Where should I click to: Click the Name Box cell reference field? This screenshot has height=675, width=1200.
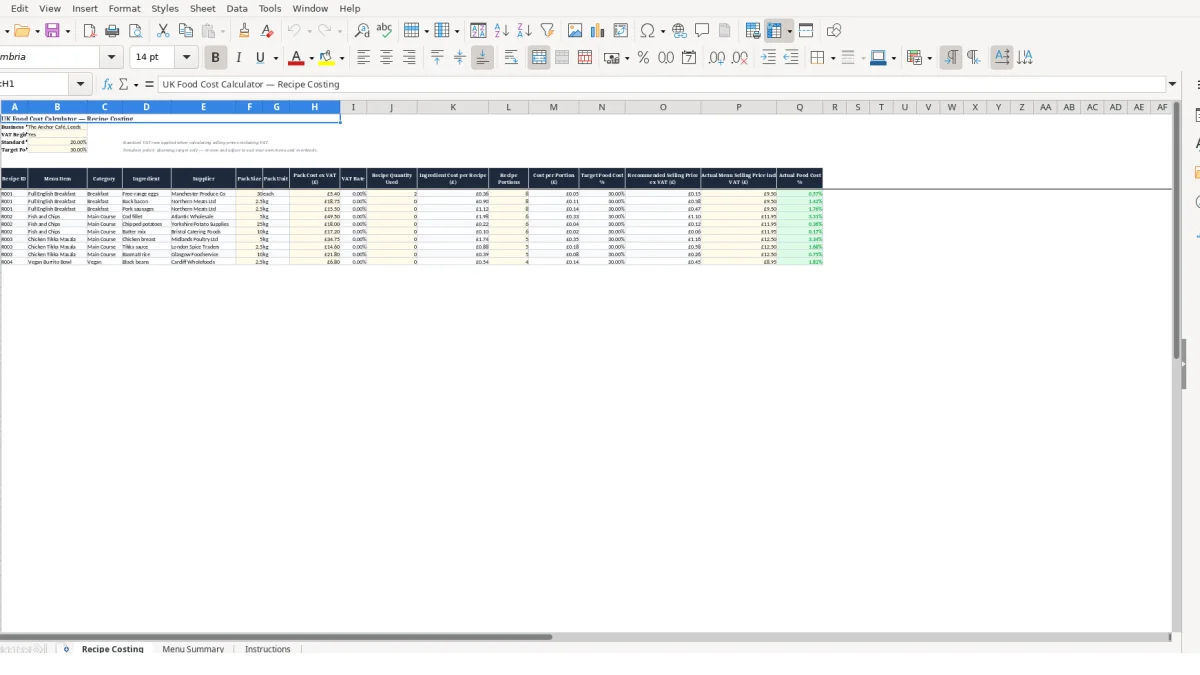[x=34, y=85]
